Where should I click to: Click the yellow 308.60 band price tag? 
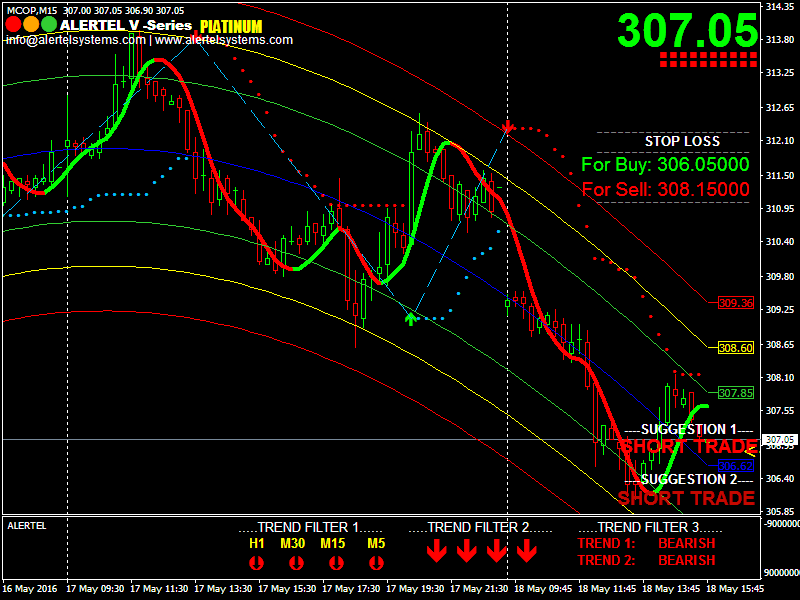pyautogui.click(x=736, y=348)
